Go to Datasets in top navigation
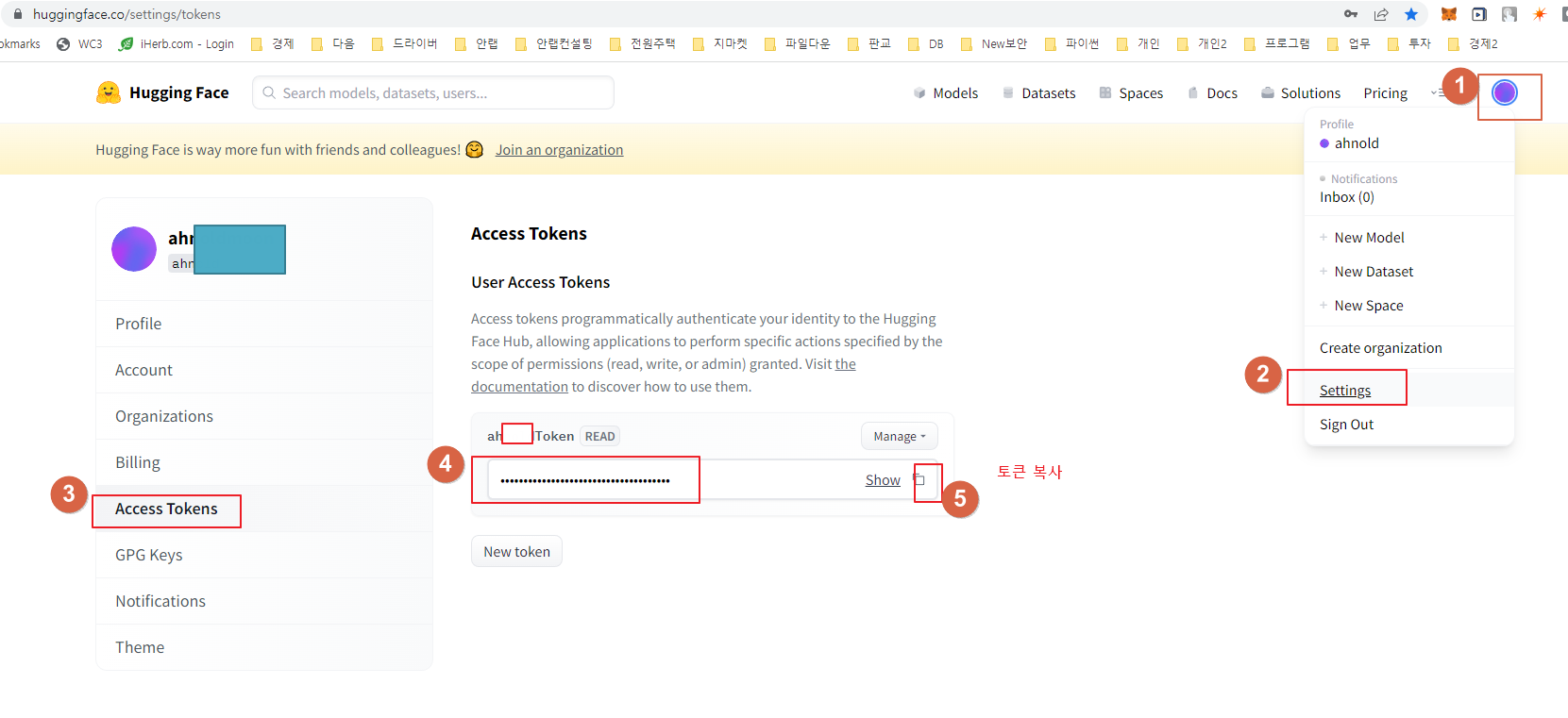1568x718 pixels. (x=1038, y=92)
